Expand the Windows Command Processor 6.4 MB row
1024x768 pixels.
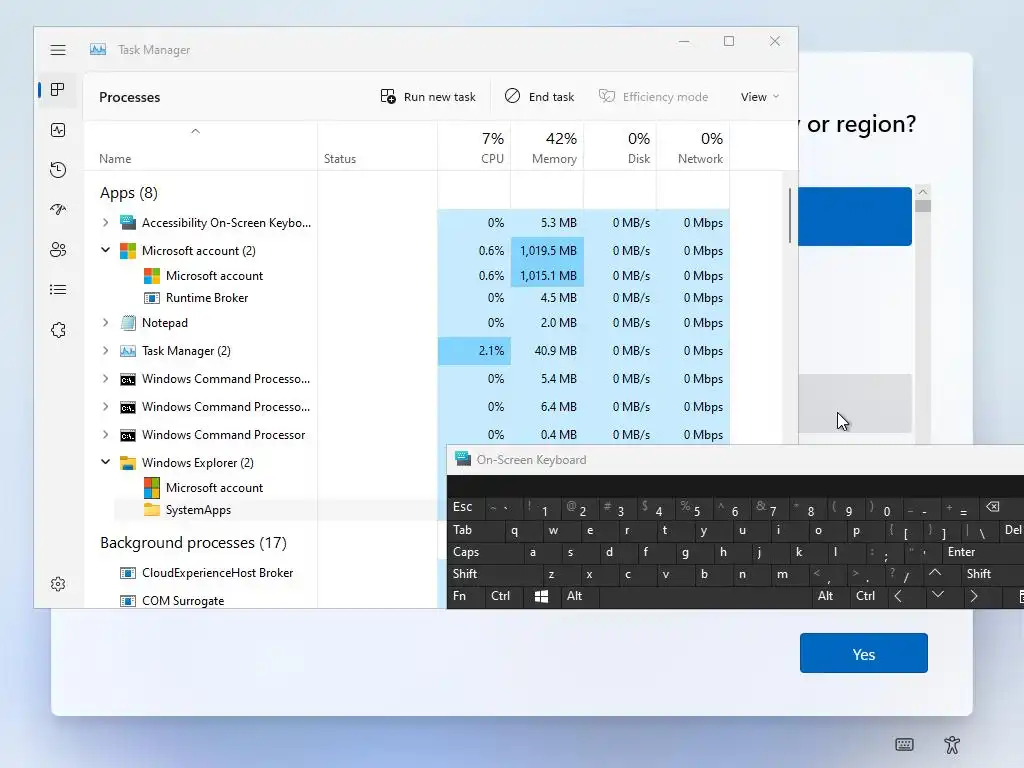pos(105,407)
